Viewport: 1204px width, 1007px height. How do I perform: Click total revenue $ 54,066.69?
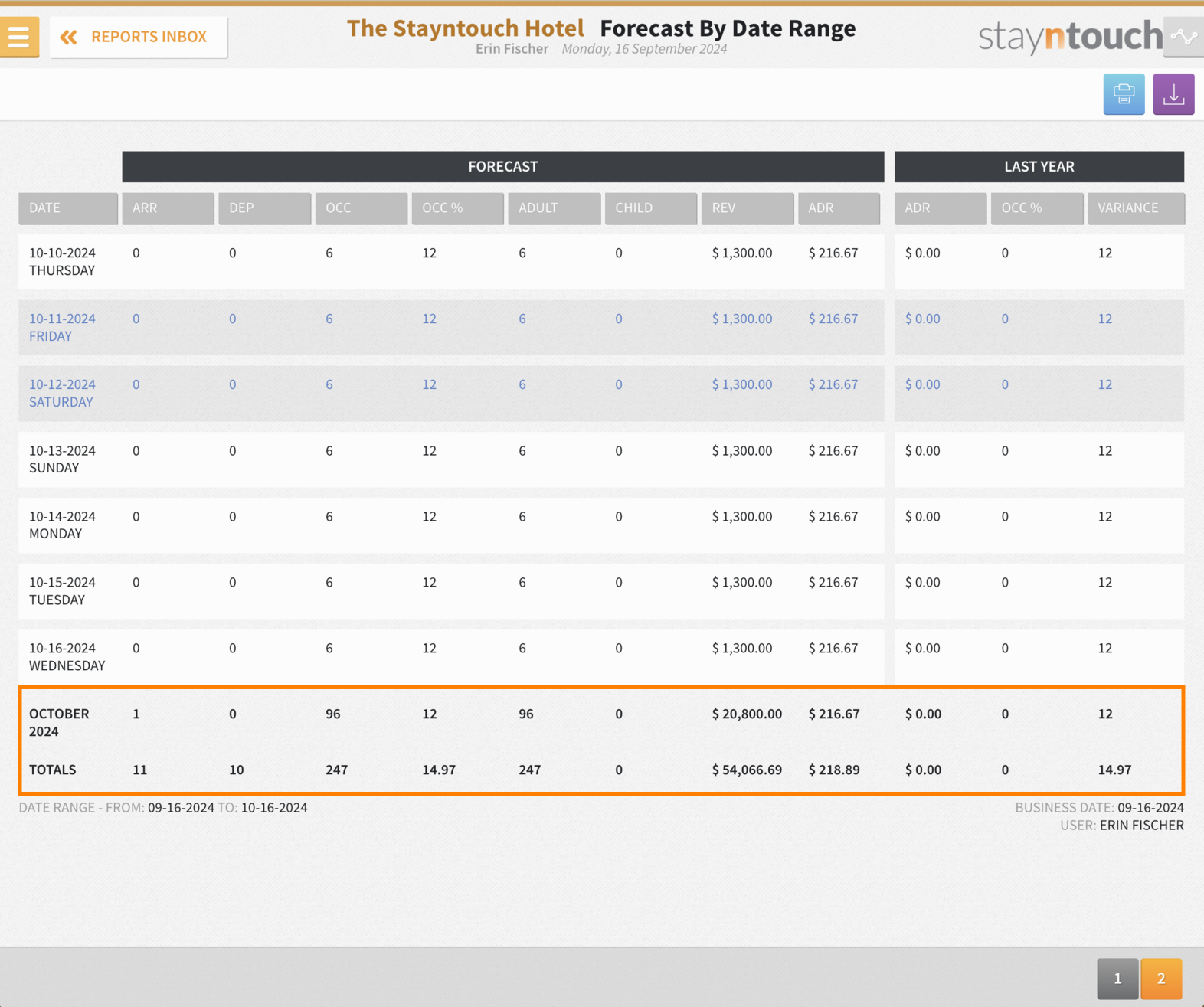(x=747, y=770)
